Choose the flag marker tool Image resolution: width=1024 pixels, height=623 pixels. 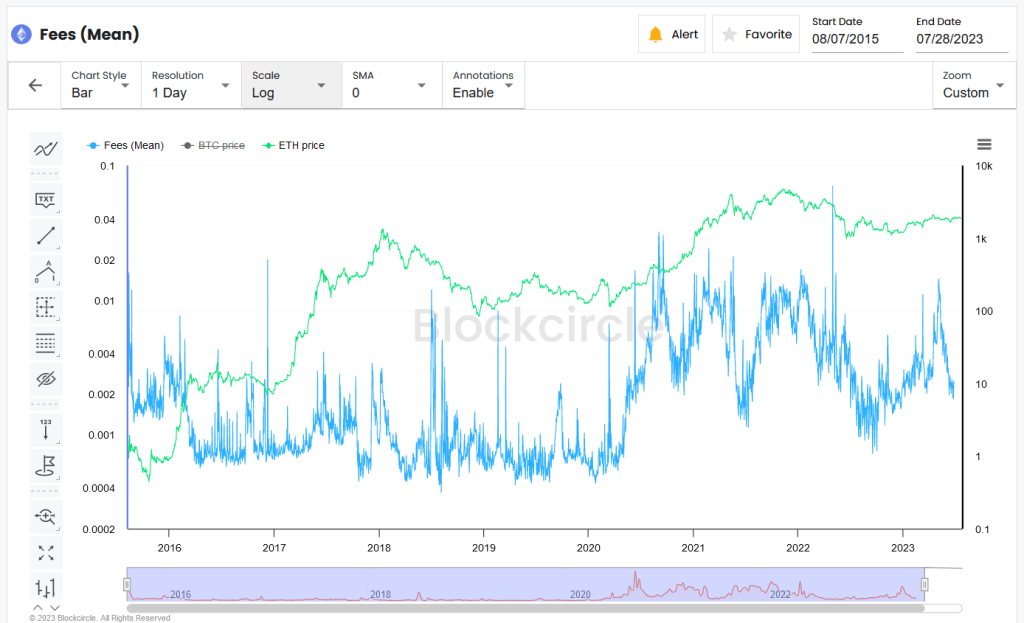pyautogui.click(x=45, y=465)
